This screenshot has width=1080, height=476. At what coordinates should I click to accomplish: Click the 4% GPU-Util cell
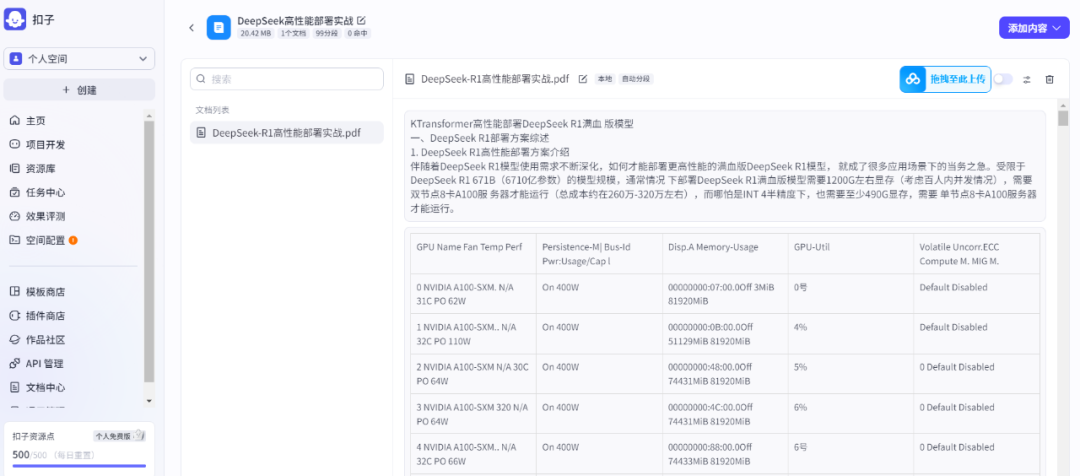(x=851, y=333)
